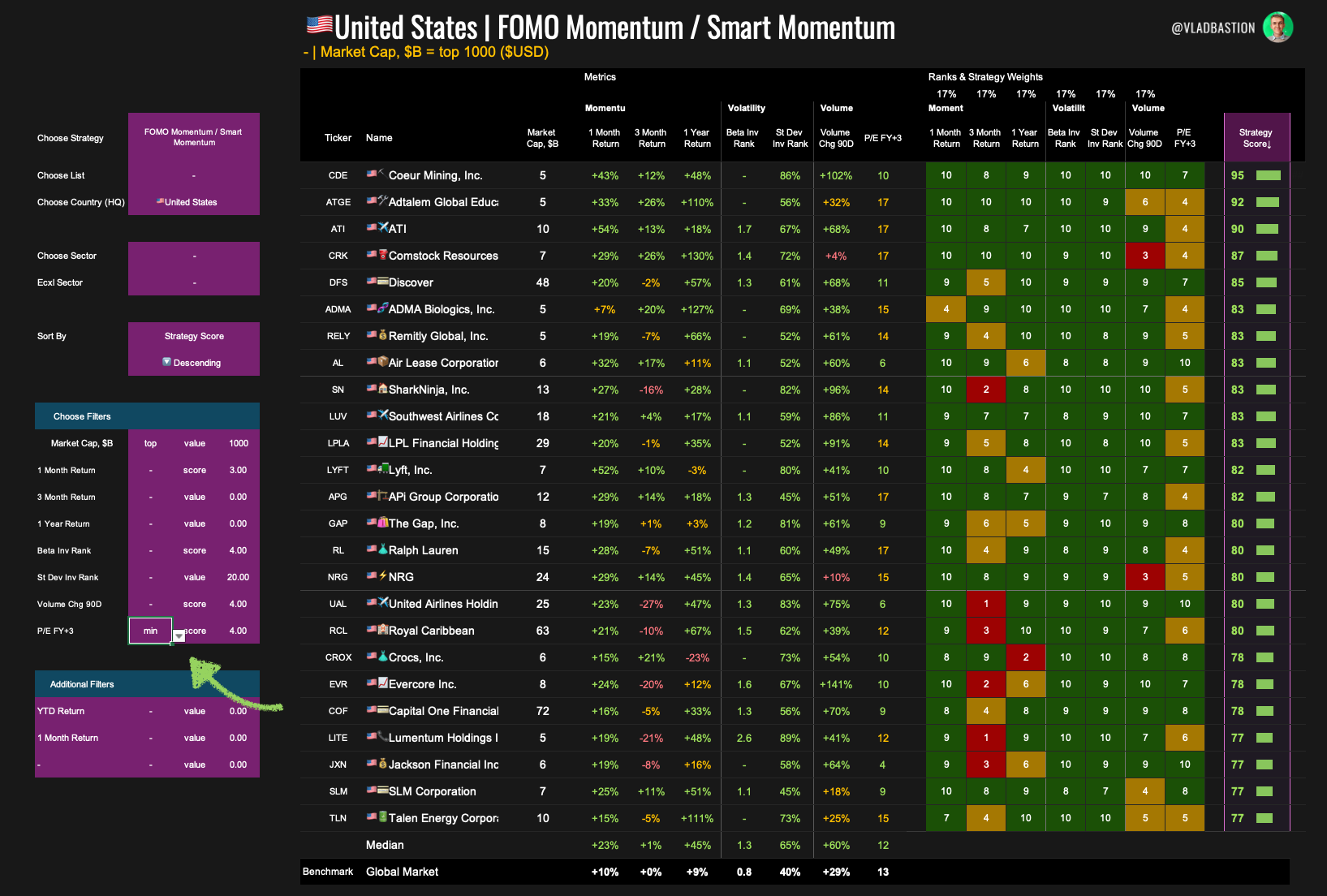Click the icon beside Comstock Resources
The image size is (1327, 896).
(382, 254)
